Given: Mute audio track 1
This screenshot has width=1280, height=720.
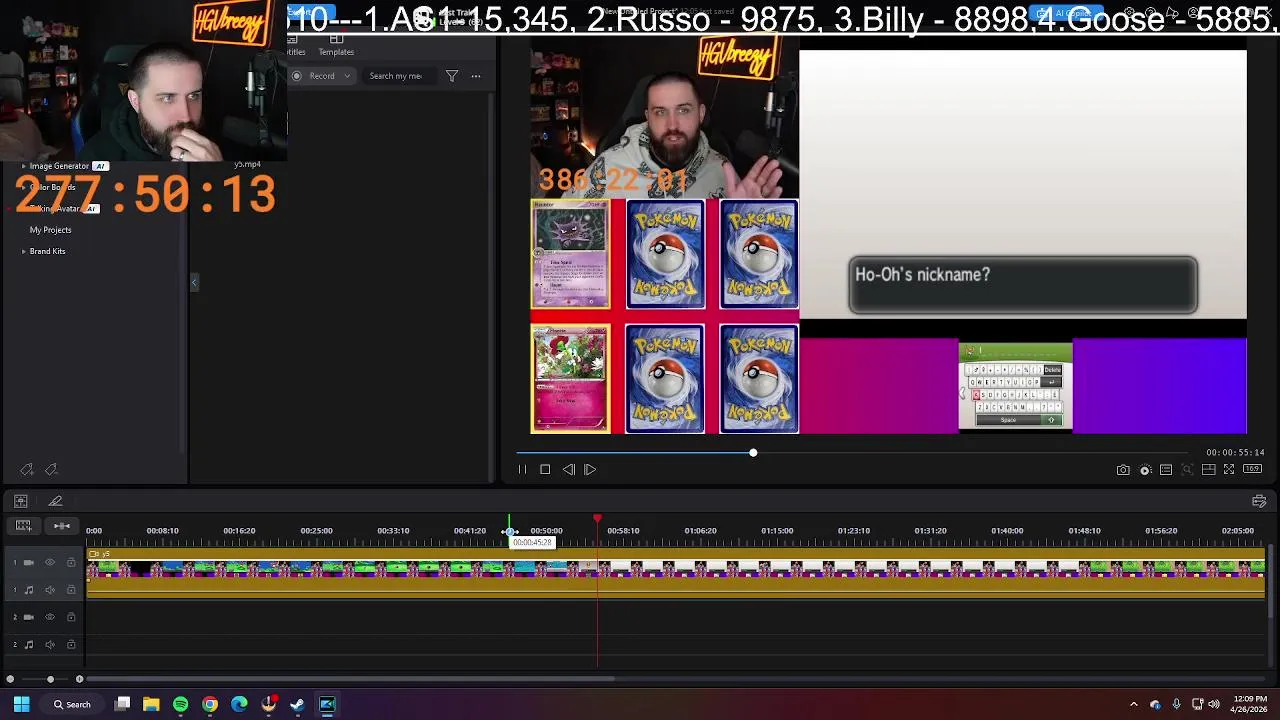Looking at the screenshot, I should [50, 590].
